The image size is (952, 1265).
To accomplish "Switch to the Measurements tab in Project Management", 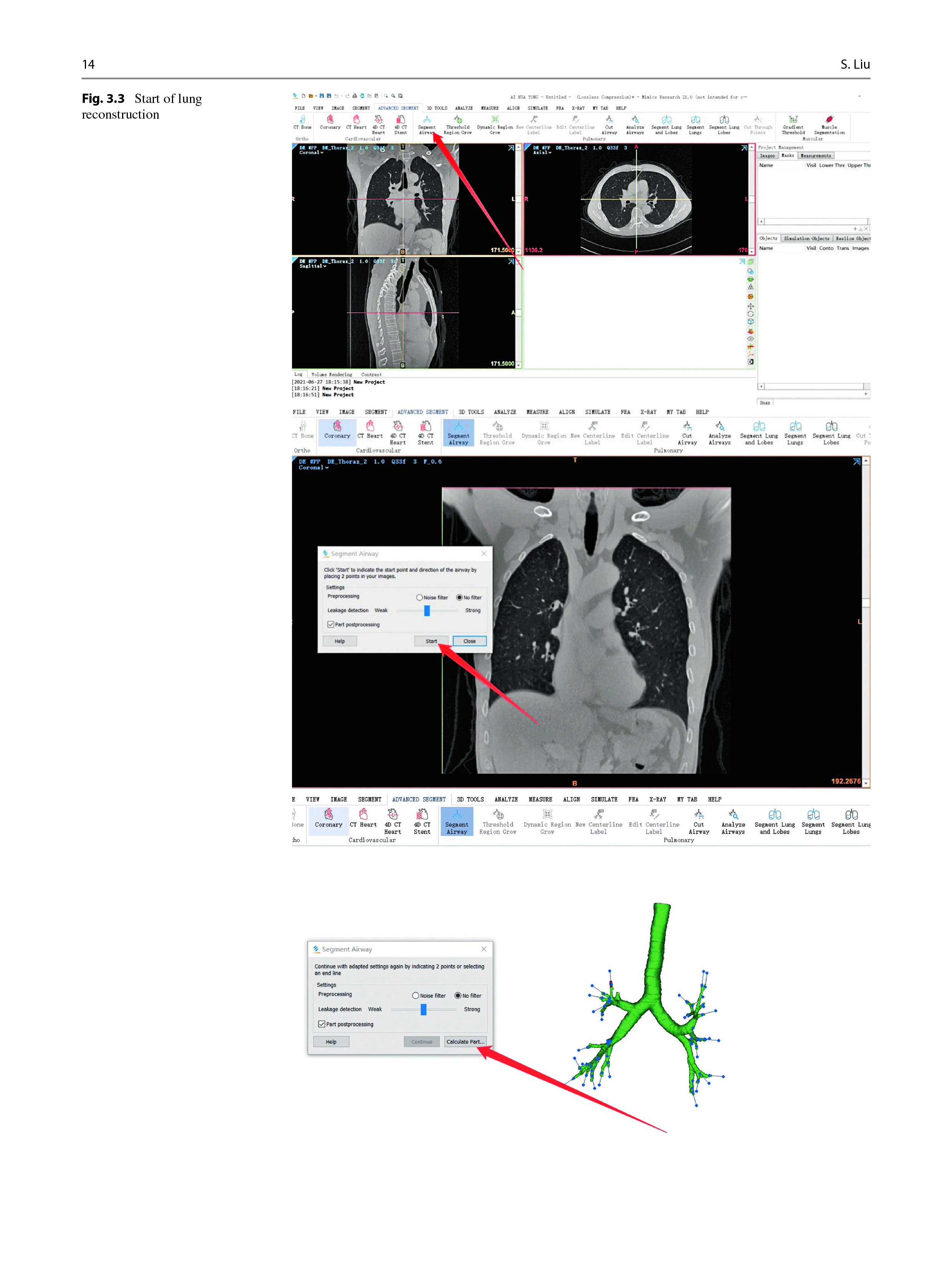I will [x=815, y=155].
